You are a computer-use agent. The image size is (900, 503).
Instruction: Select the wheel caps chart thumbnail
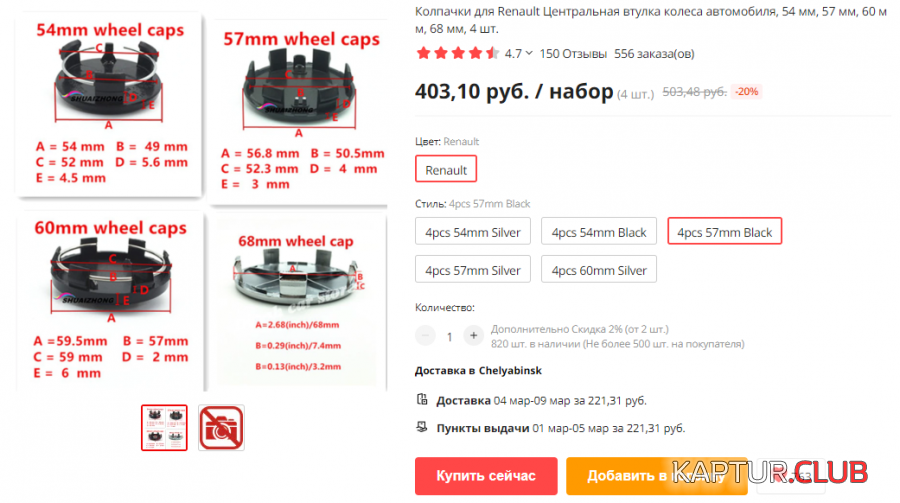click(164, 428)
